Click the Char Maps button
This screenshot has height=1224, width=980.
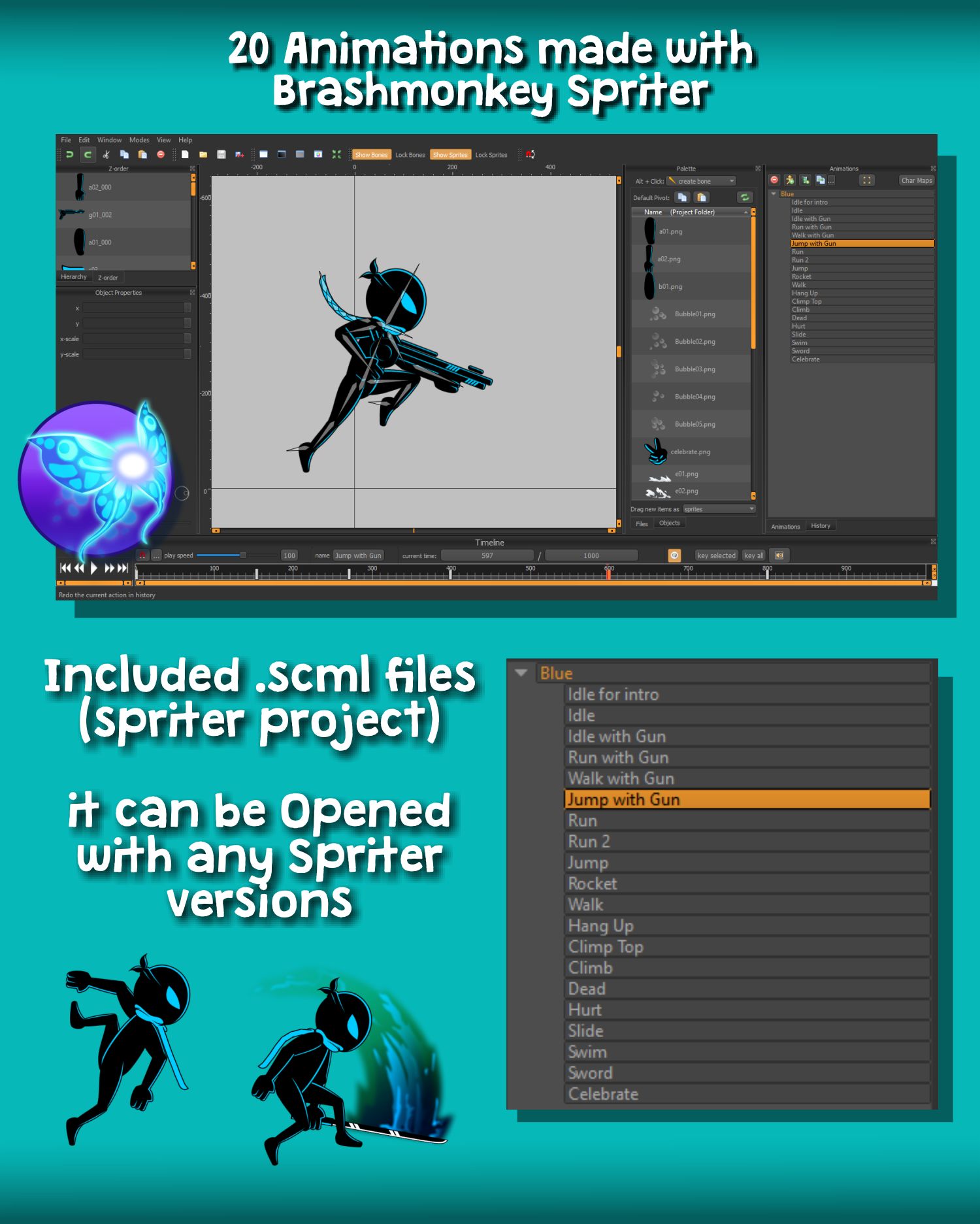coord(916,180)
